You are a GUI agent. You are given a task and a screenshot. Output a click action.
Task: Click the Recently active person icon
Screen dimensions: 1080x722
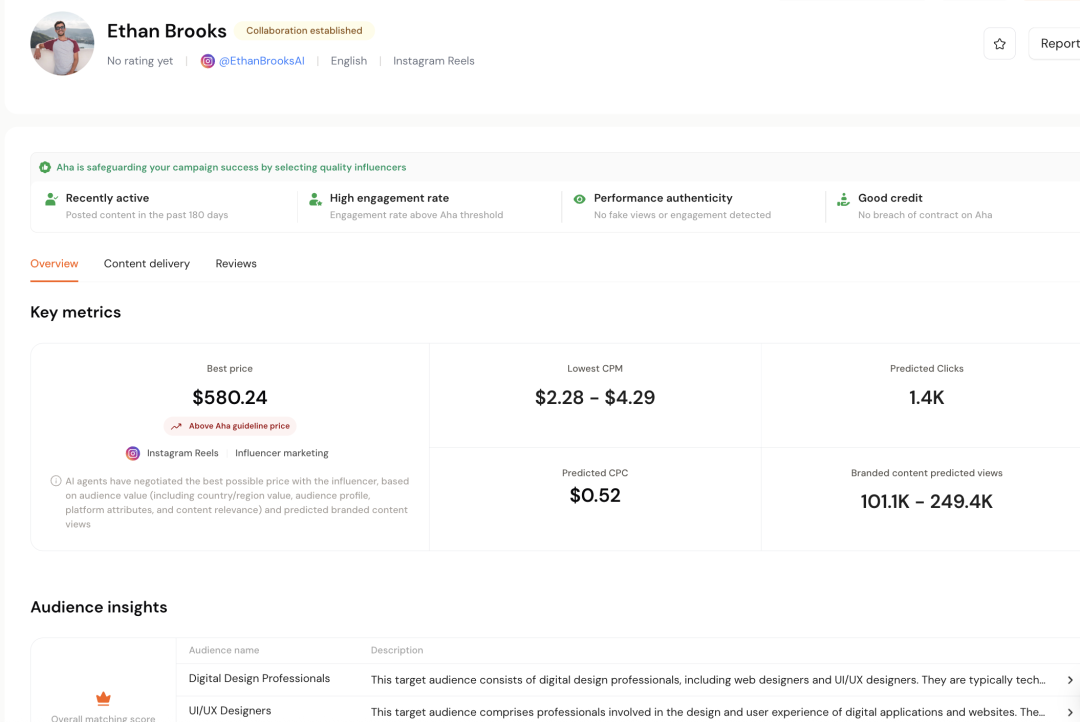coord(52,200)
